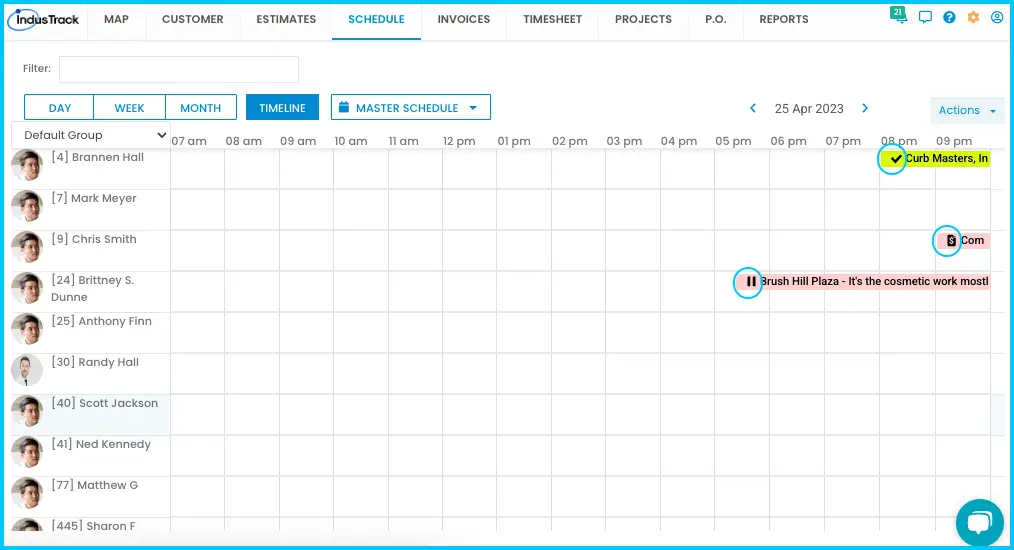Screen dimensions: 1014x550
Task: Select technician [41] Ned Kennedy
Action: click(101, 445)
